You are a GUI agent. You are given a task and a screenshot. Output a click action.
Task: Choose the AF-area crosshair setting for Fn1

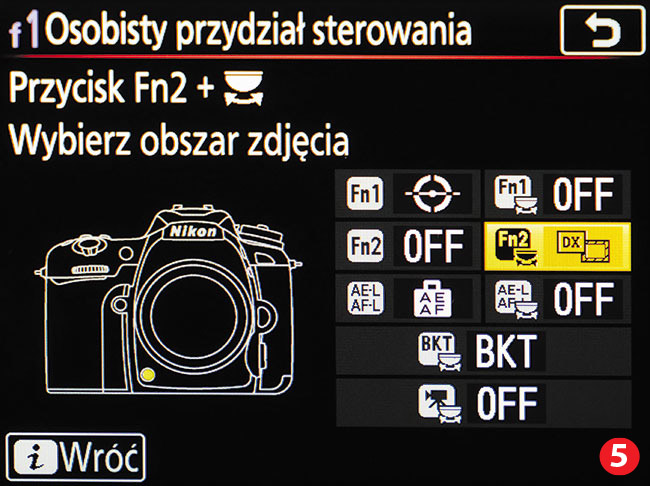coord(432,194)
